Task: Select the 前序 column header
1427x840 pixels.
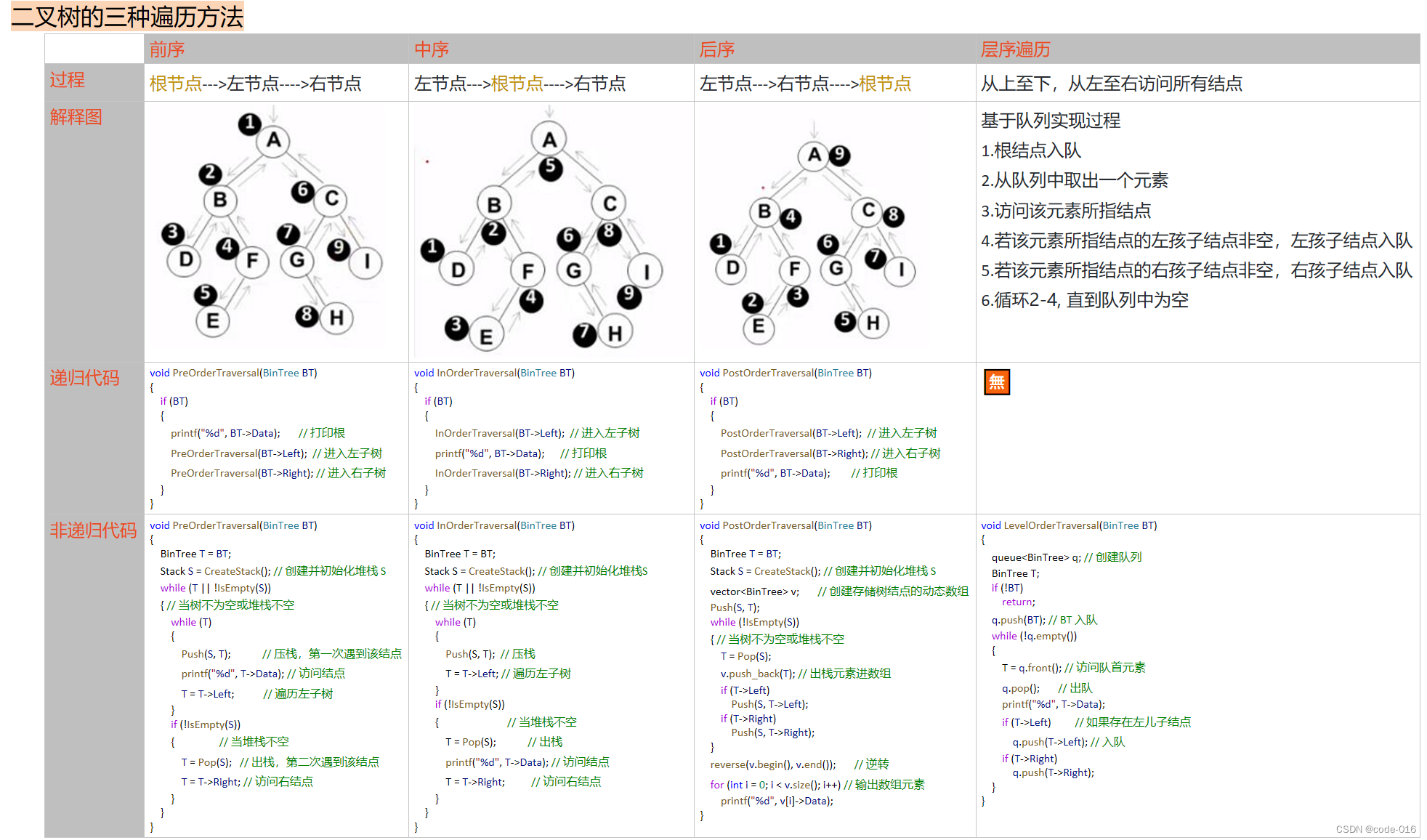Action: (x=167, y=49)
